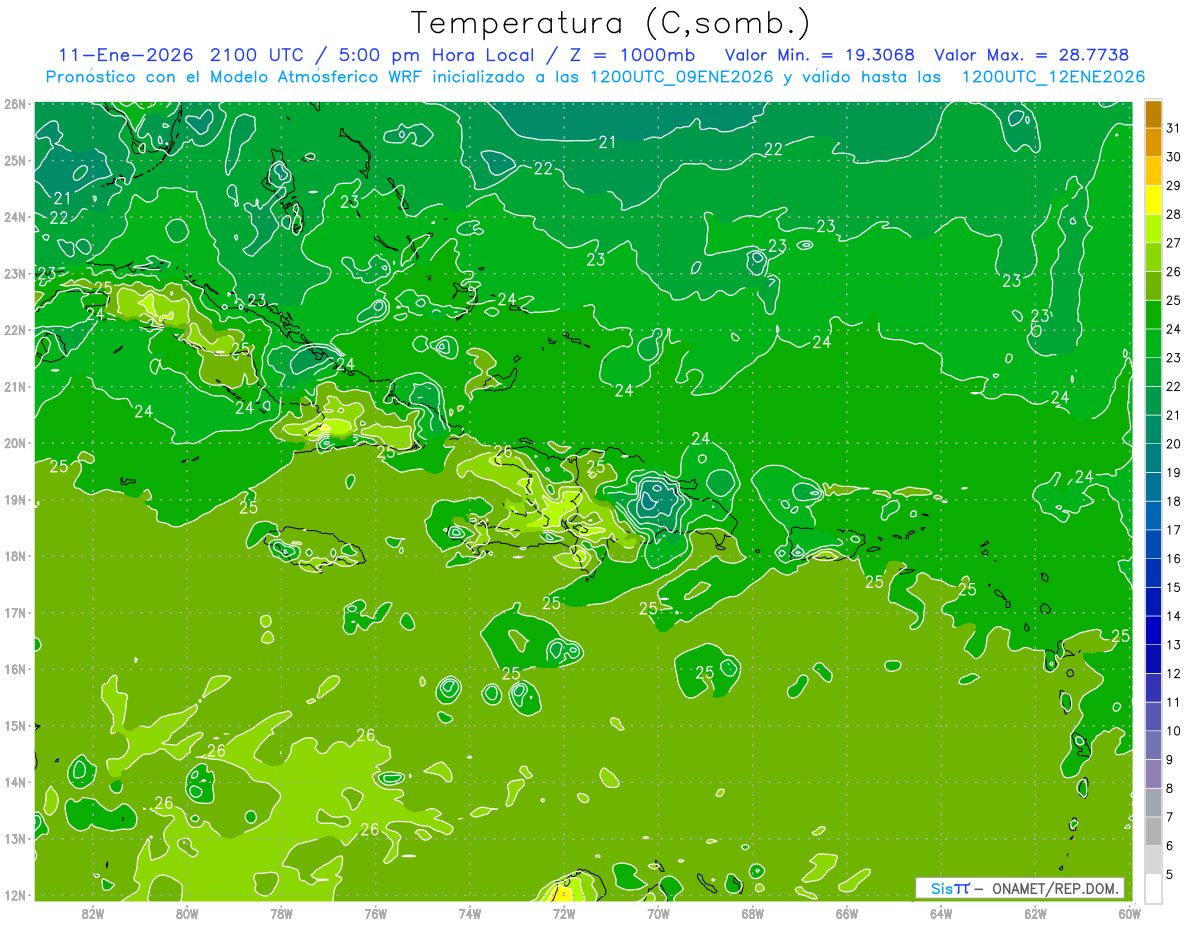Click color scale label 18
Viewport: 1200px width, 927px height.
point(1174,502)
